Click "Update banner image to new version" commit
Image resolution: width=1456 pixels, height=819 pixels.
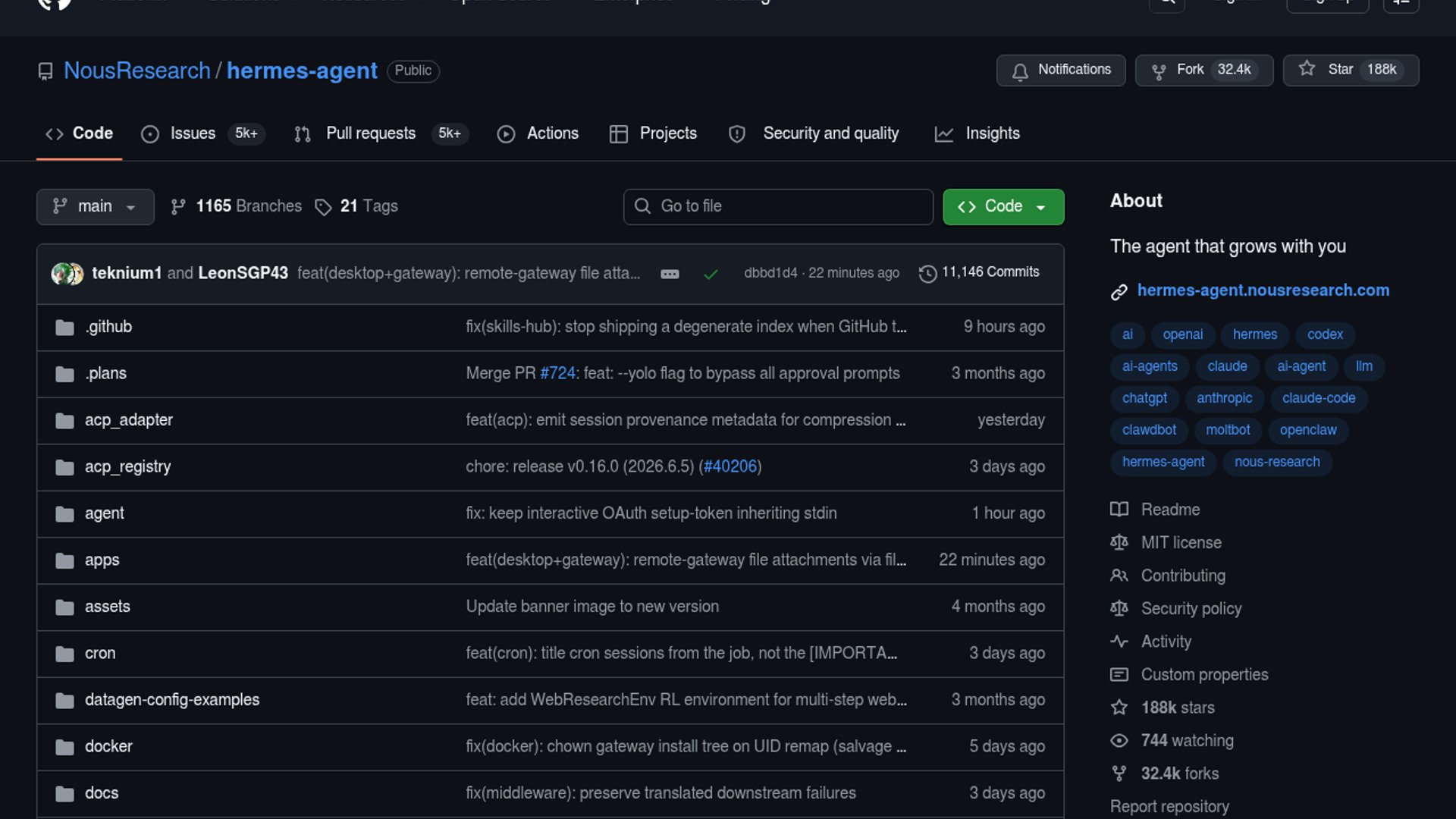click(x=592, y=607)
